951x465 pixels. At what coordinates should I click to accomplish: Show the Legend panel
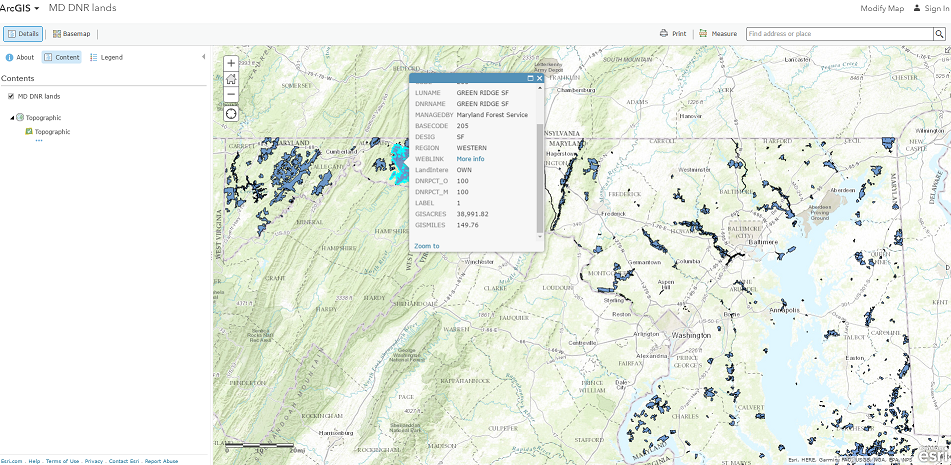[106, 58]
